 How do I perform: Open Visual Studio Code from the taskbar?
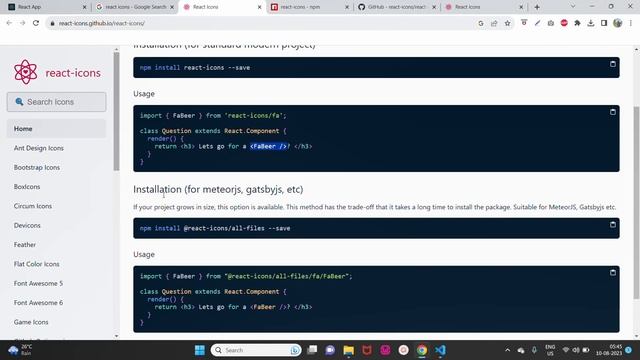pyautogui.click(x=440, y=350)
